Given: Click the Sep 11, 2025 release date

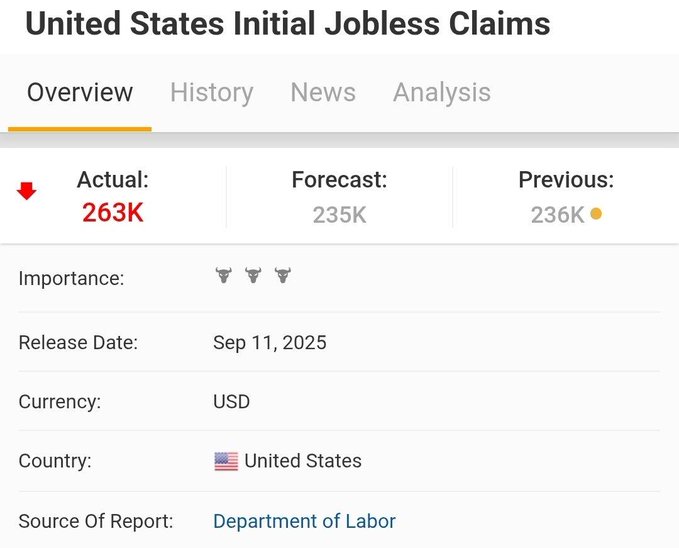Looking at the screenshot, I should click(269, 343).
